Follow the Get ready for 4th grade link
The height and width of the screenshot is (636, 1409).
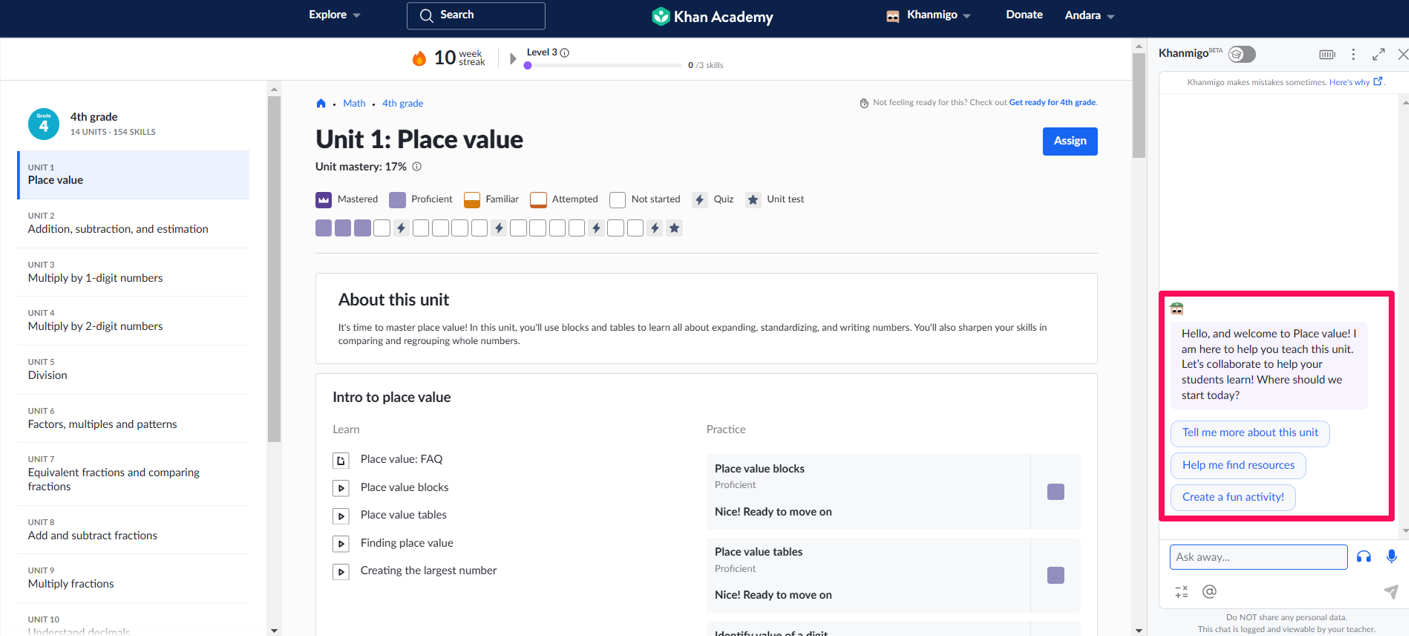pos(1052,103)
